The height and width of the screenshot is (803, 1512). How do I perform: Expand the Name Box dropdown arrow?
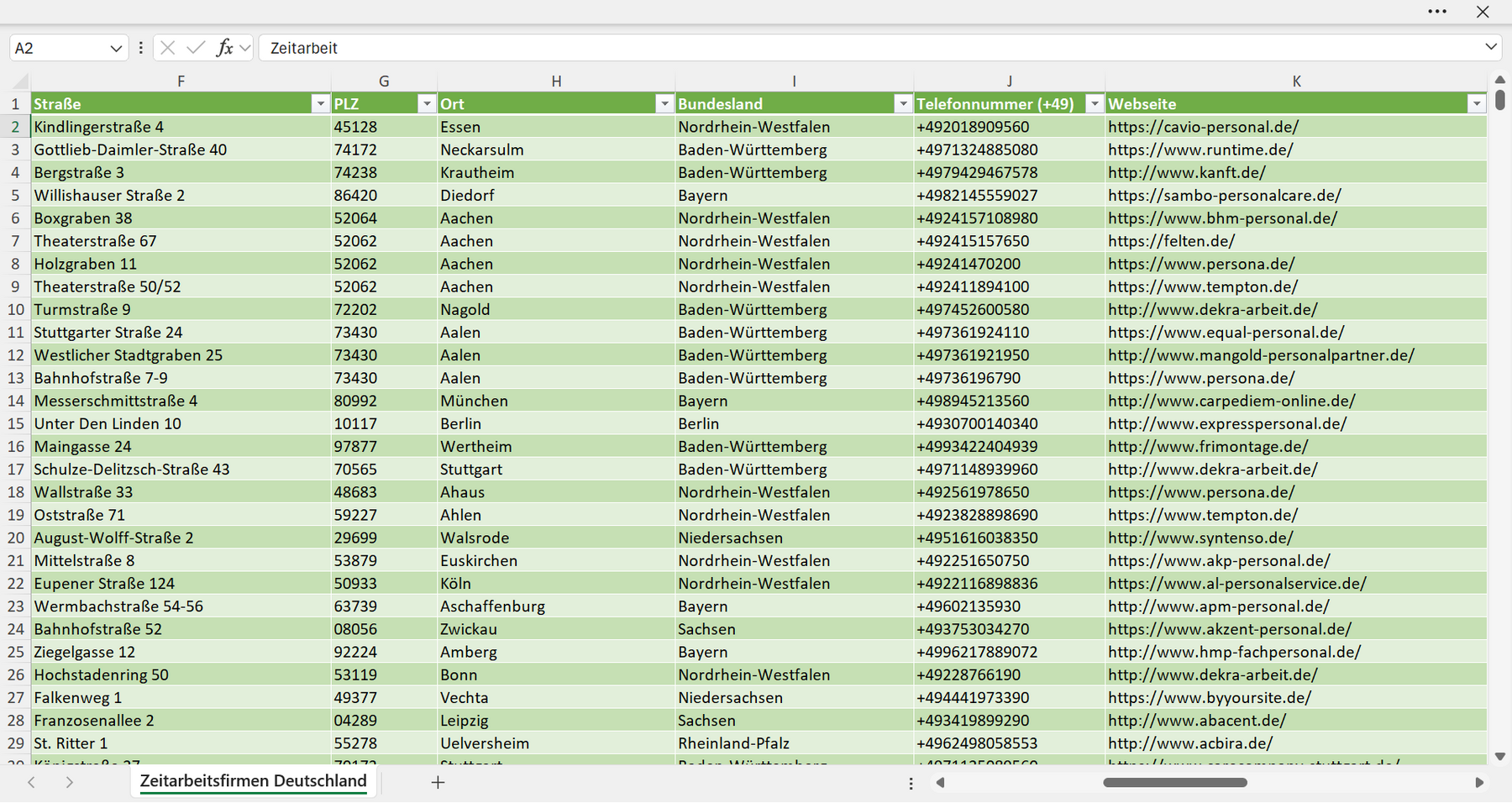(x=116, y=48)
